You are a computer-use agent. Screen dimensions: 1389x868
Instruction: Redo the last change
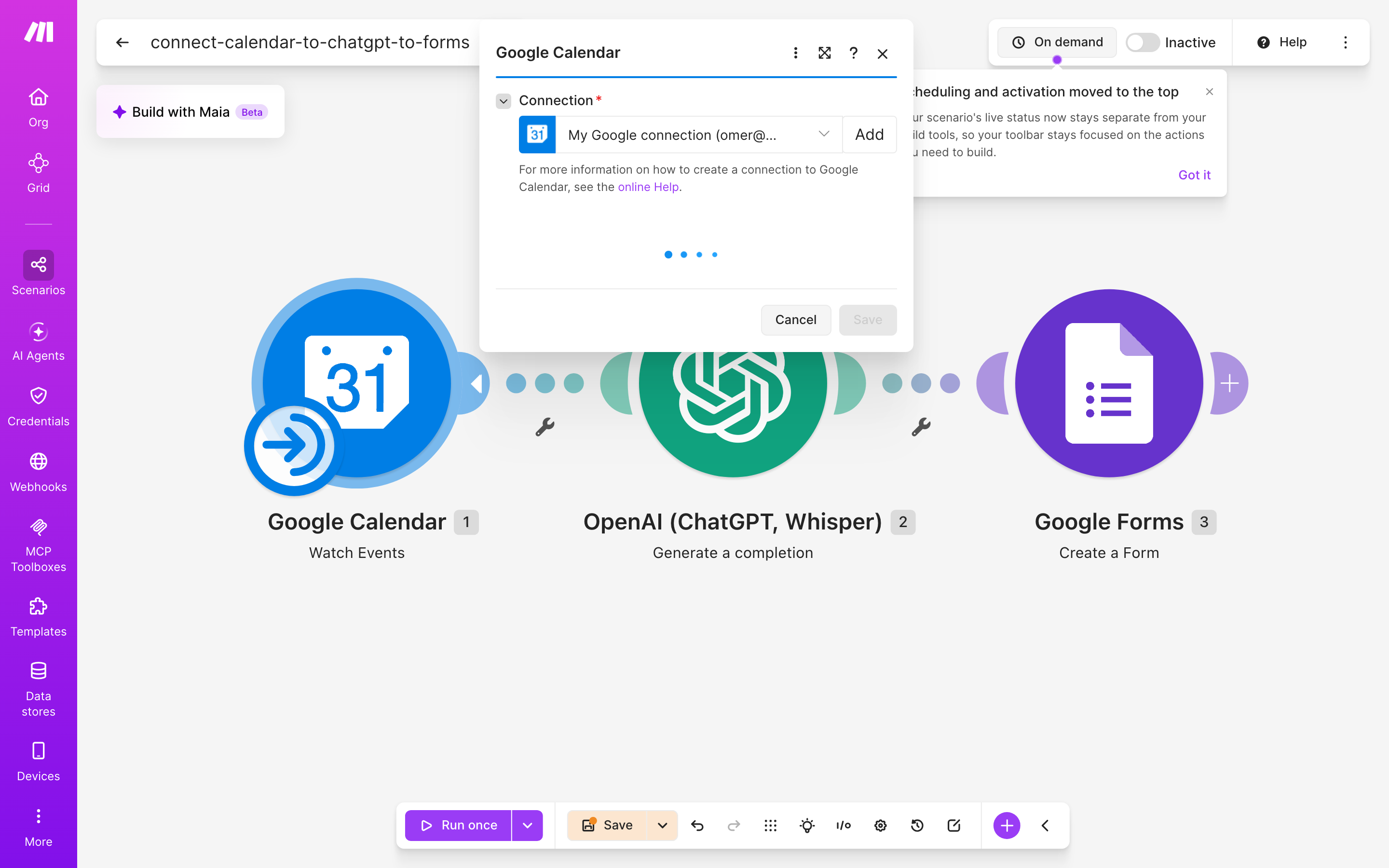[734, 826]
